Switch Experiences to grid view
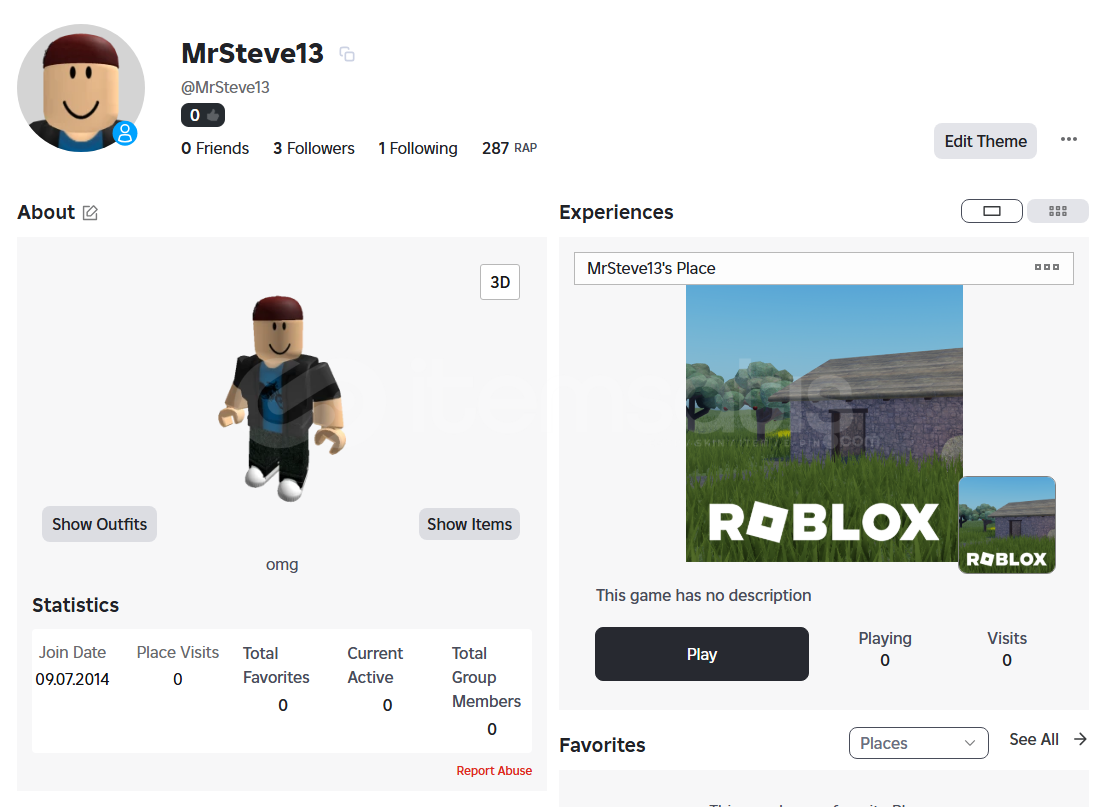 point(1058,211)
